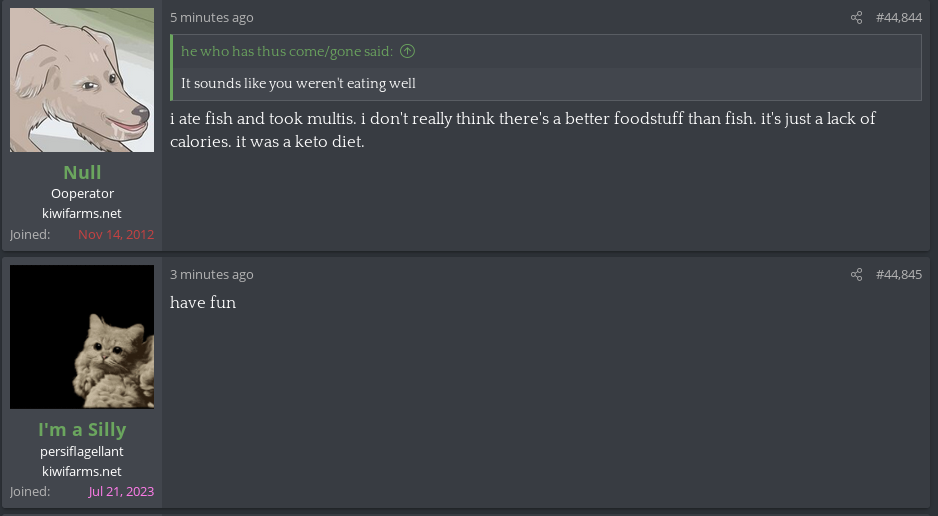Click kiwifarms.net under I'm a Silly

pos(82,471)
